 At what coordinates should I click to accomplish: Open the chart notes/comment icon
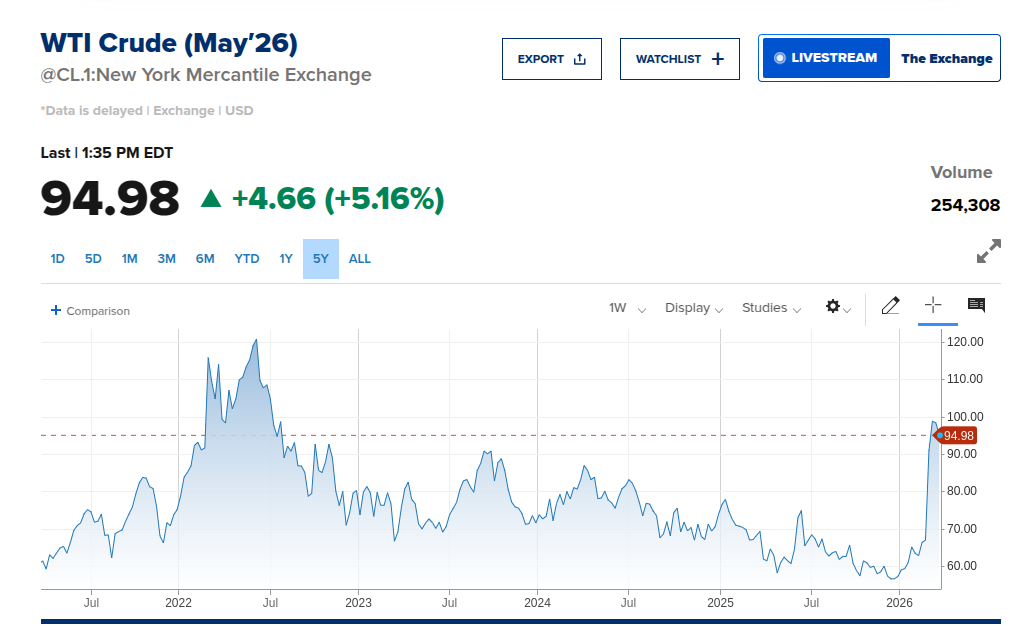pyautogui.click(x=976, y=305)
